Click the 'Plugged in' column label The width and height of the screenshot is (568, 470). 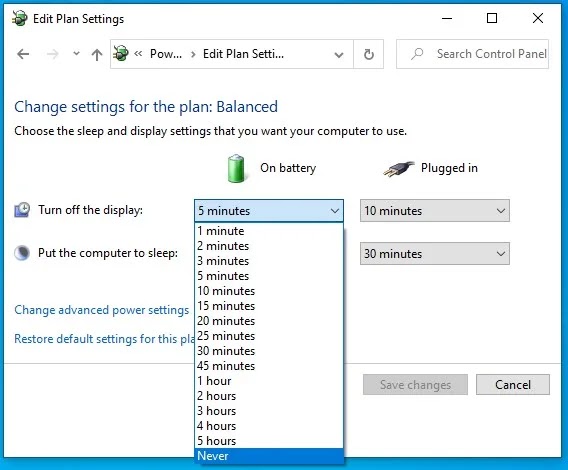click(449, 168)
